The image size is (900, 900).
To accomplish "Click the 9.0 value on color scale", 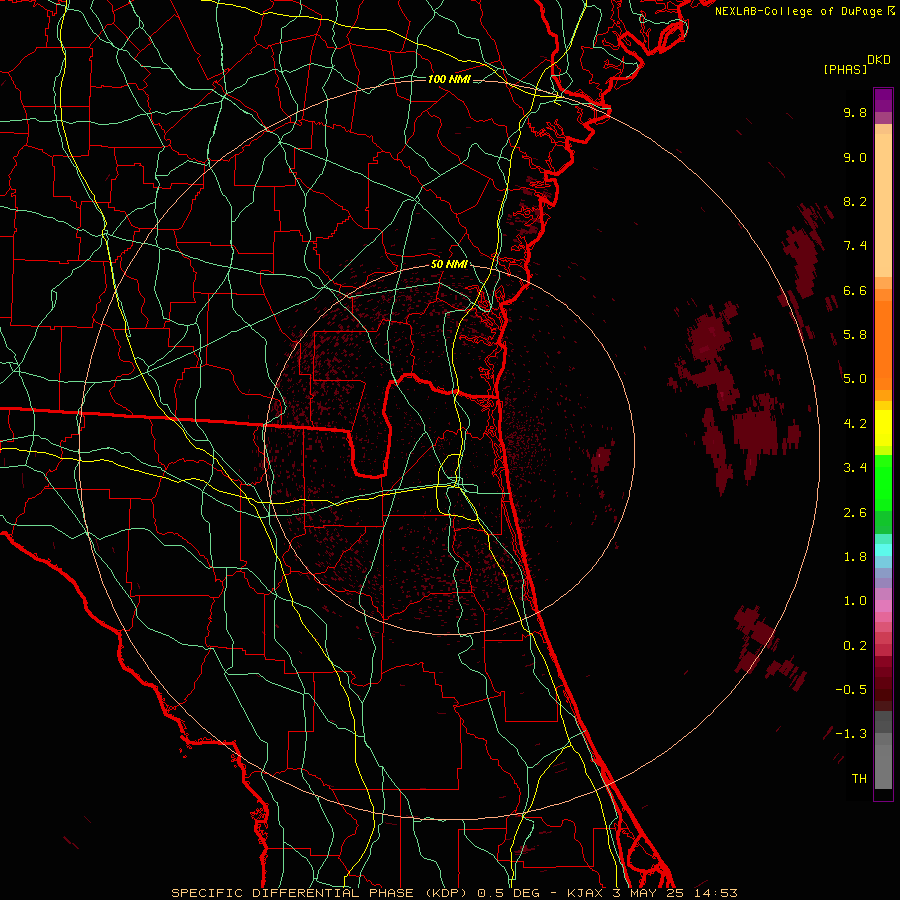I will pos(855,157).
